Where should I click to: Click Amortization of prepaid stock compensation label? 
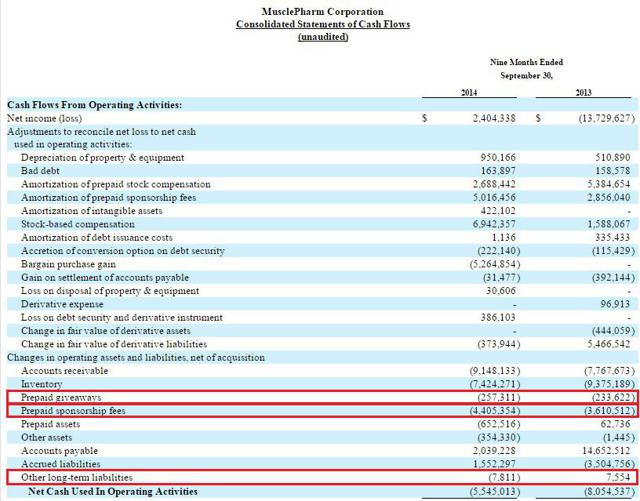pyautogui.click(x=116, y=184)
